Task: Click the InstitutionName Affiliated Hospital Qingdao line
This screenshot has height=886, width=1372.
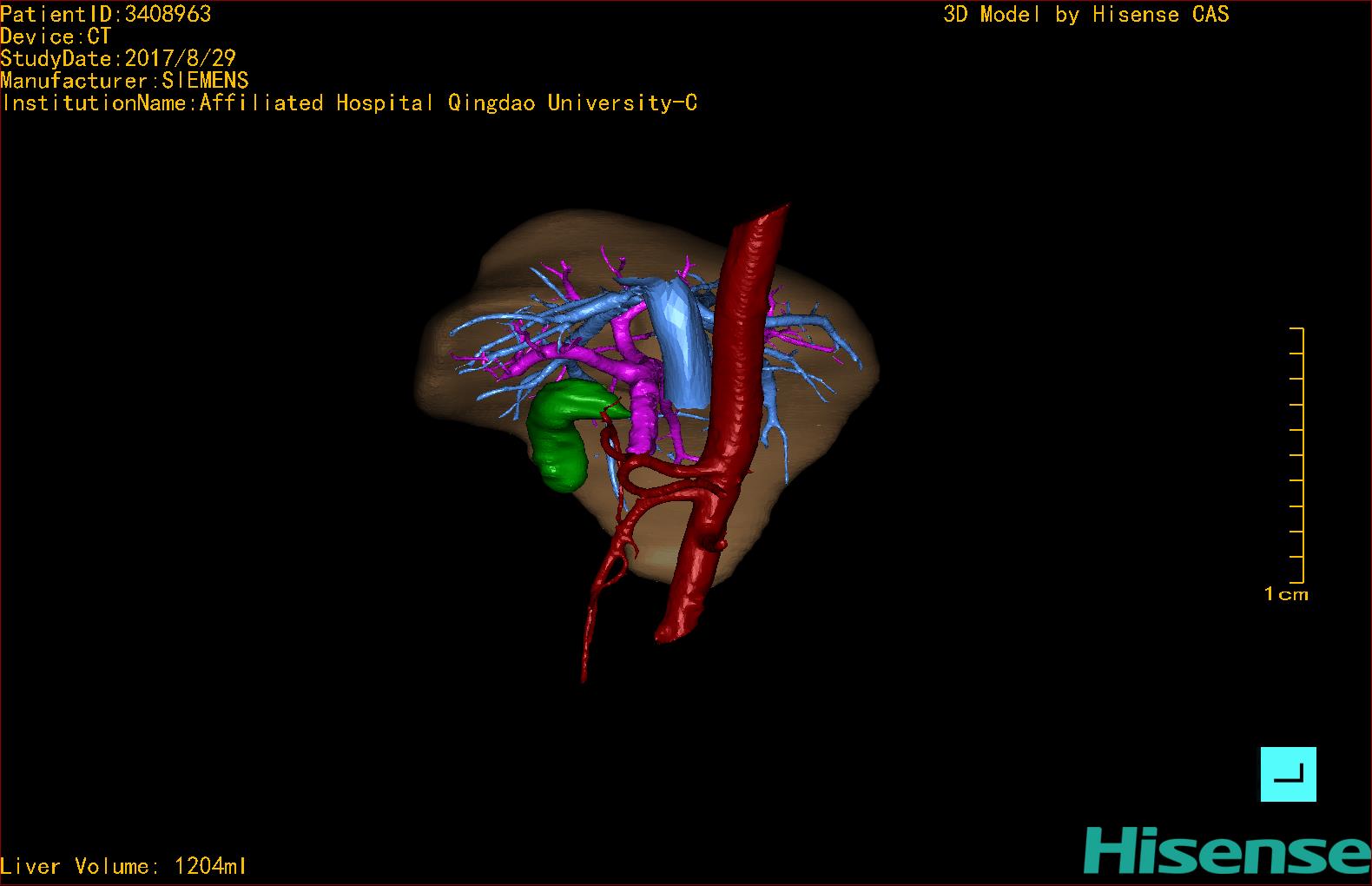Action: [x=349, y=103]
